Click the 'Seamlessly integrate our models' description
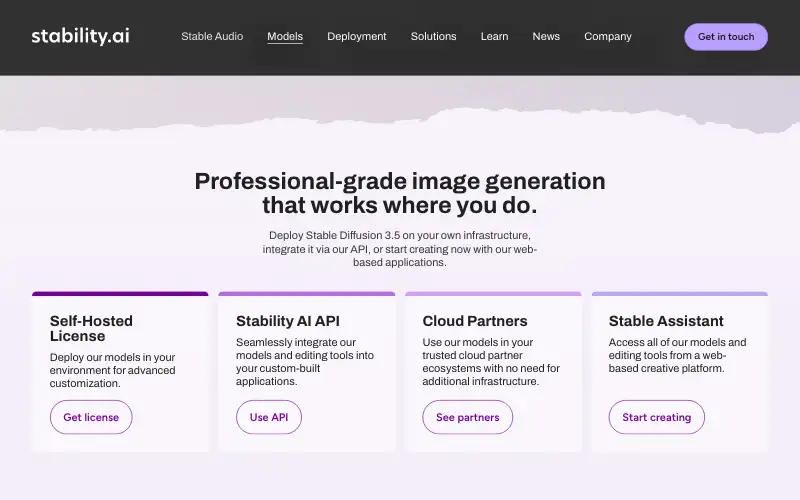Image resolution: width=800 pixels, height=500 pixels. [305, 362]
